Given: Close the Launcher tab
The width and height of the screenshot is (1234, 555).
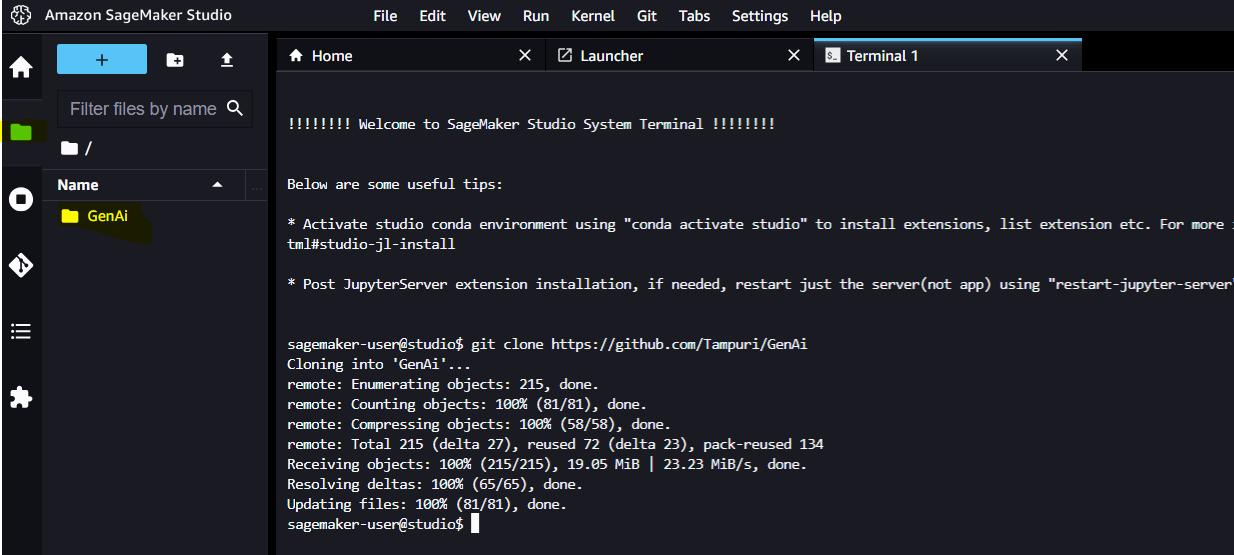Looking at the screenshot, I should [x=794, y=56].
